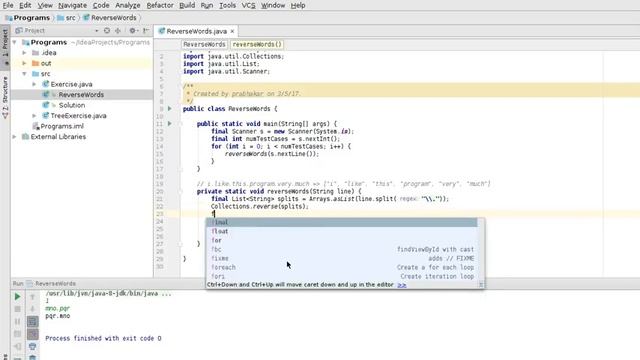Screen dimensions: 640x360
Task: Run the main method from gutter arrow
Action: 170,123
